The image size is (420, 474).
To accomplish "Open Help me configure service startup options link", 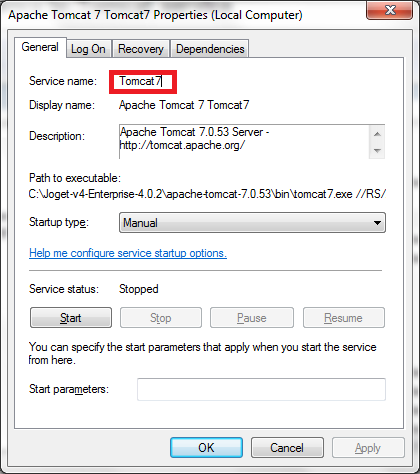I will [128, 253].
